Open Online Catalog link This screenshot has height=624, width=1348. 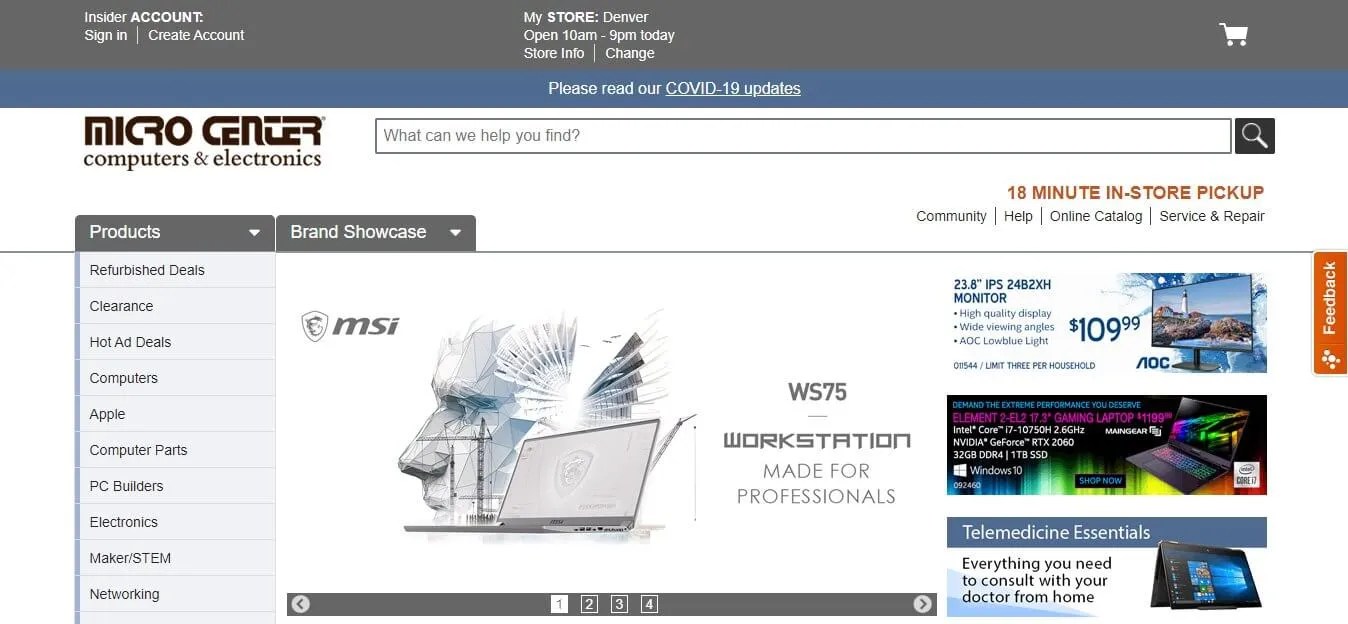click(x=1096, y=216)
